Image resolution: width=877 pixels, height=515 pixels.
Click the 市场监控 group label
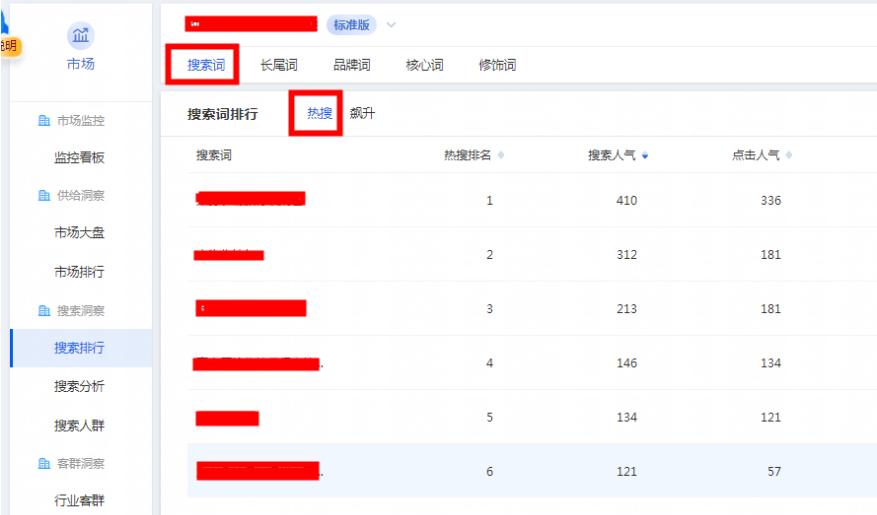click(81, 120)
